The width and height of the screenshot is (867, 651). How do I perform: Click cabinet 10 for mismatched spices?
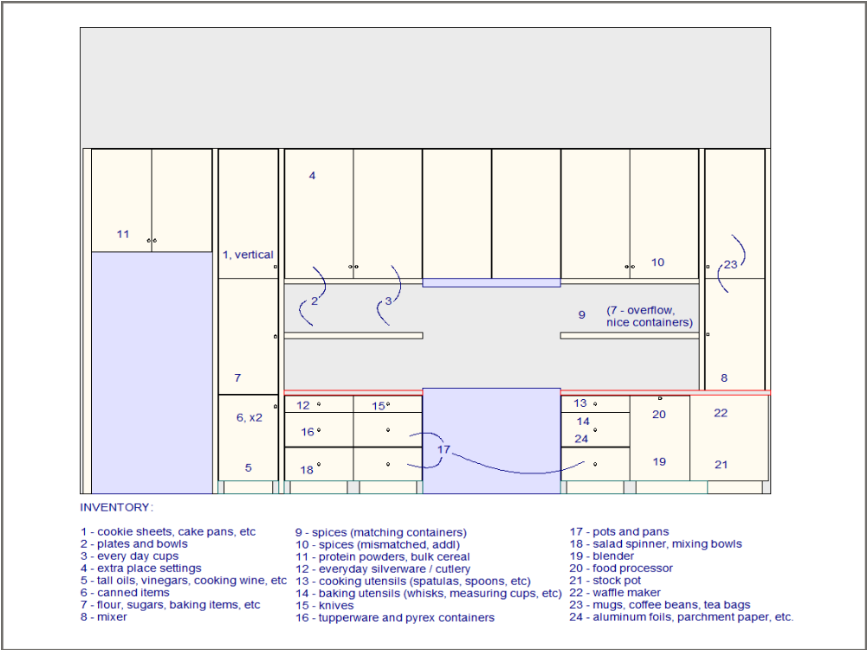(658, 262)
